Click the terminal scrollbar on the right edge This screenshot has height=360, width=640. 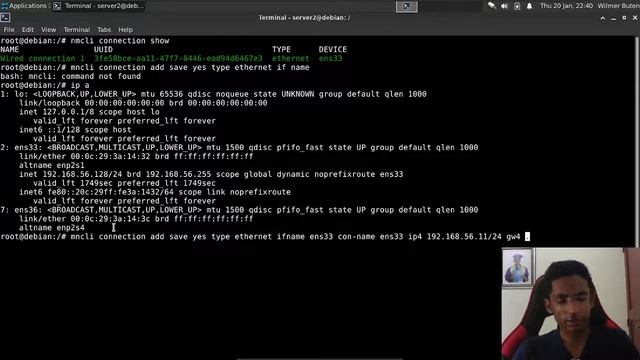pyautogui.click(x=637, y=141)
